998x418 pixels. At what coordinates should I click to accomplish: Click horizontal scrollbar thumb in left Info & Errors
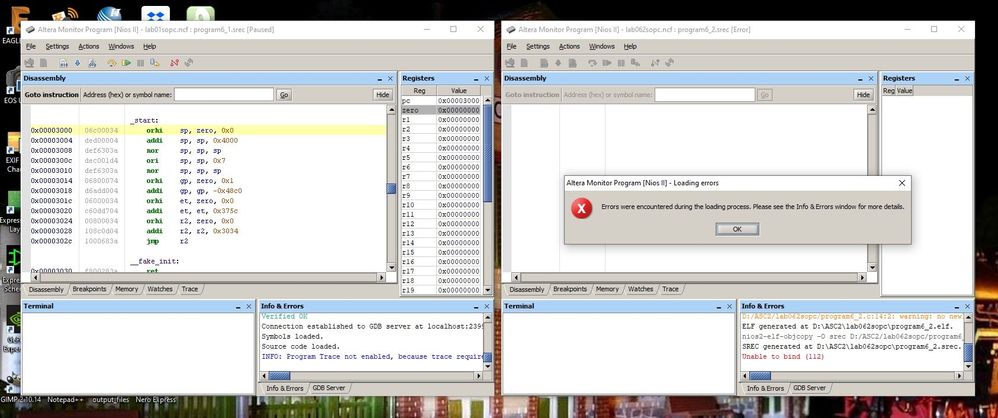279,376
